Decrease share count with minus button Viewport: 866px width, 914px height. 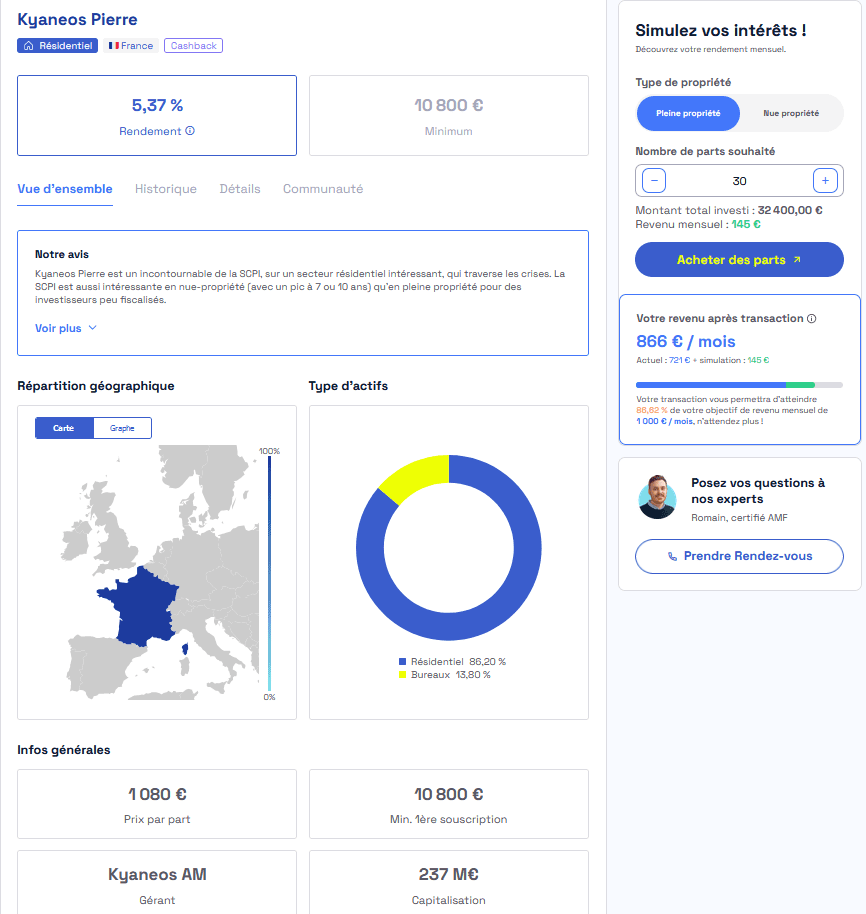point(654,181)
